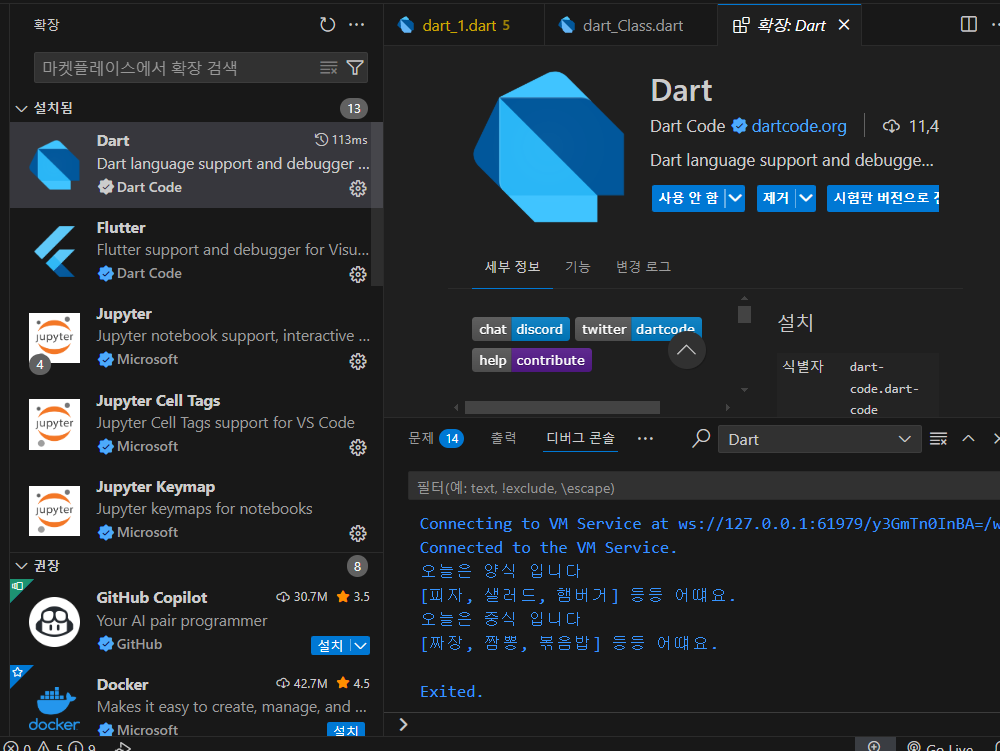The height and width of the screenshot is (751, 1000).
Task: Switch to the 문제 panel tab
Action: click(x=435, y=439)
